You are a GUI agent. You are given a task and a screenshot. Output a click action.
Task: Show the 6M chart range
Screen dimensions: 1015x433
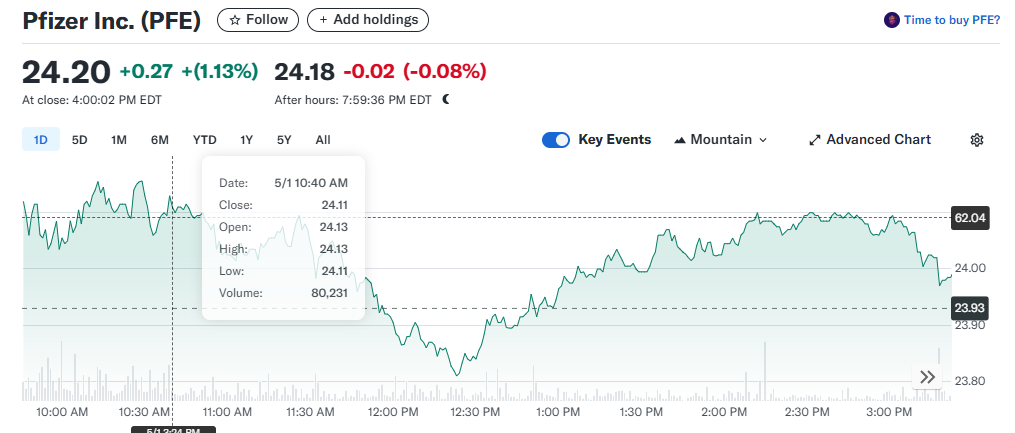pyautogui.click(x=160, y=140)
